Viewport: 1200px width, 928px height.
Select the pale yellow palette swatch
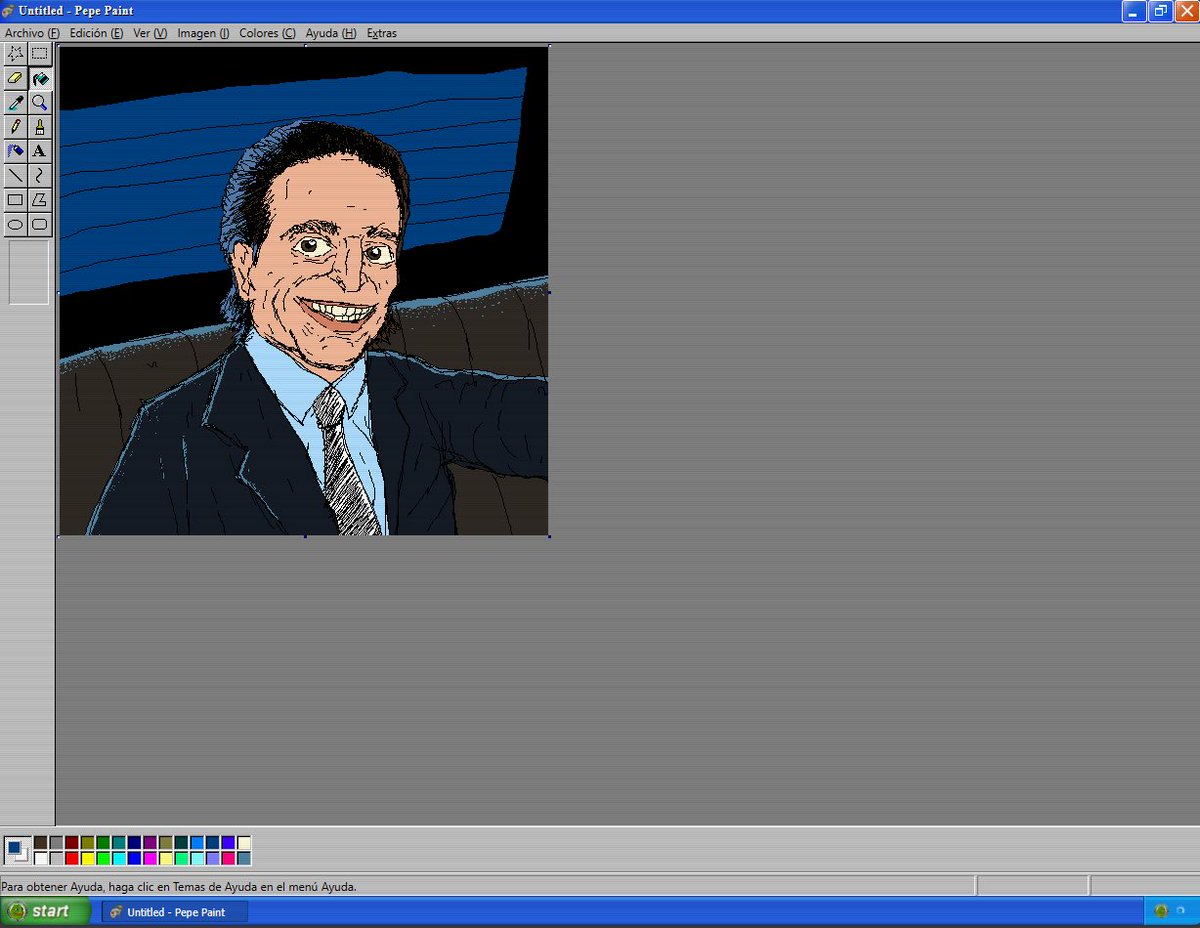pos(166,858)
